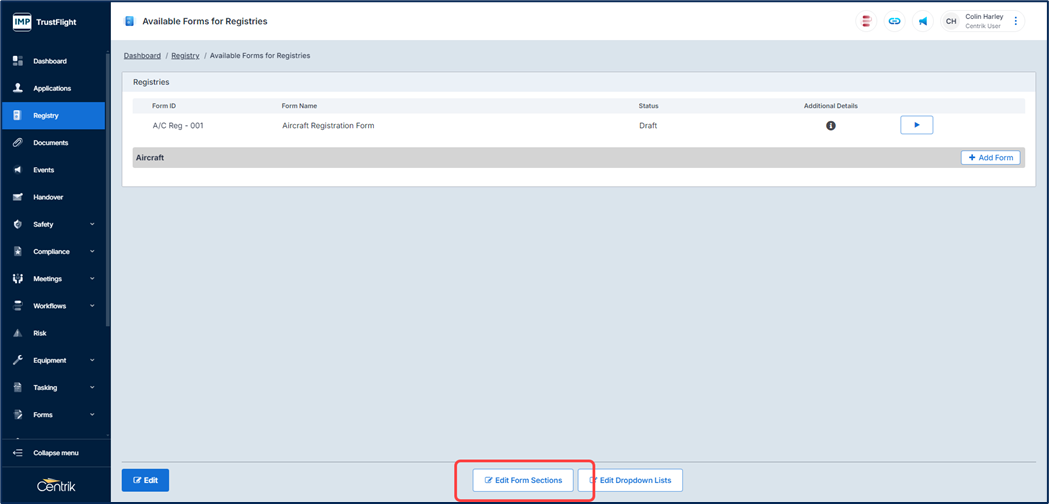
Task: Collapse the sidebar menu
Action: click(55, 453)
